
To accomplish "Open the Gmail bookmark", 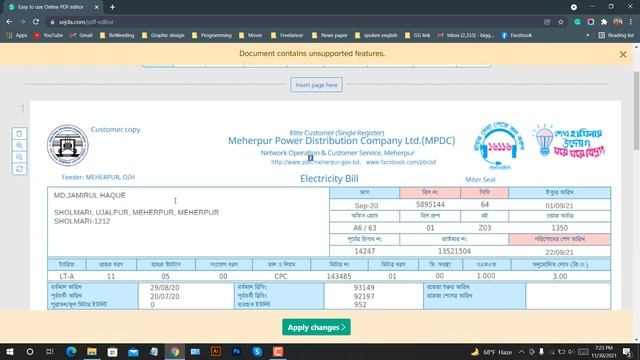I will [x=81, y=36].
